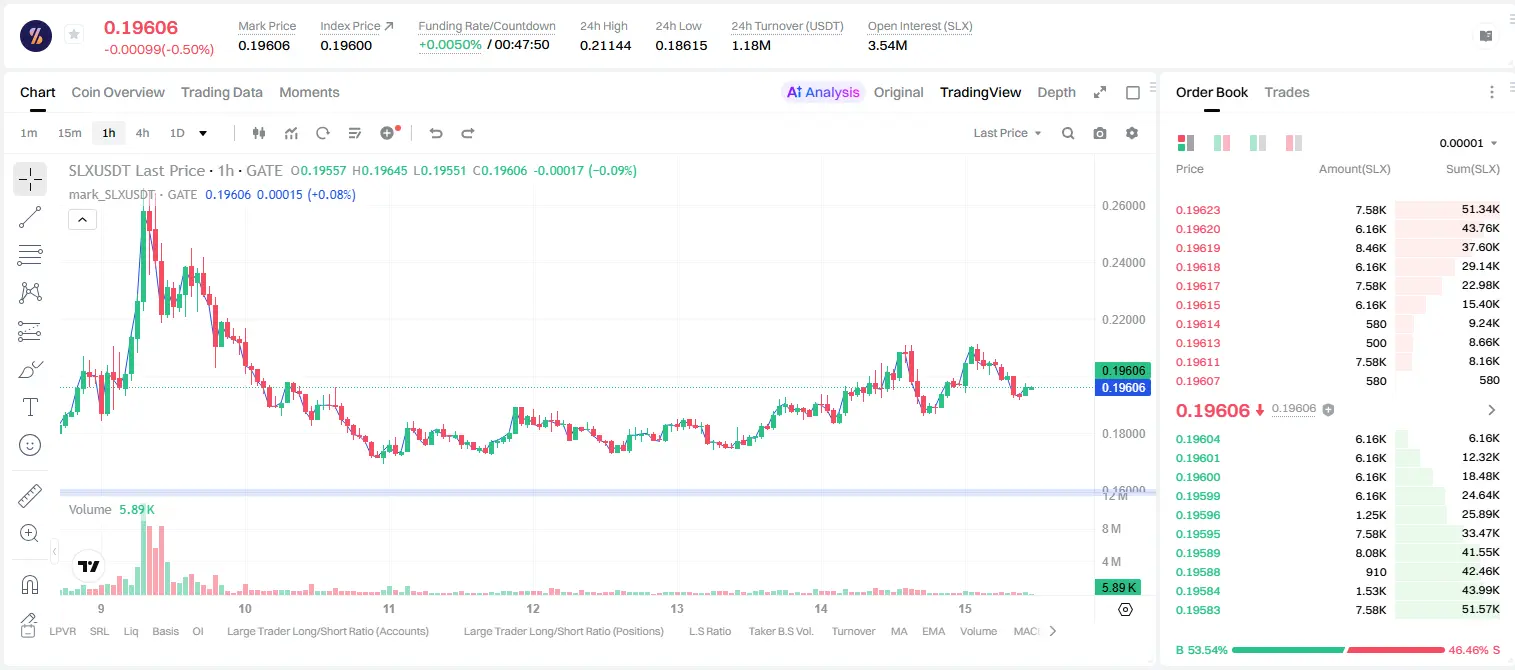
Task: Click the 0.19623 ask price row
Action: (1338, 210)
